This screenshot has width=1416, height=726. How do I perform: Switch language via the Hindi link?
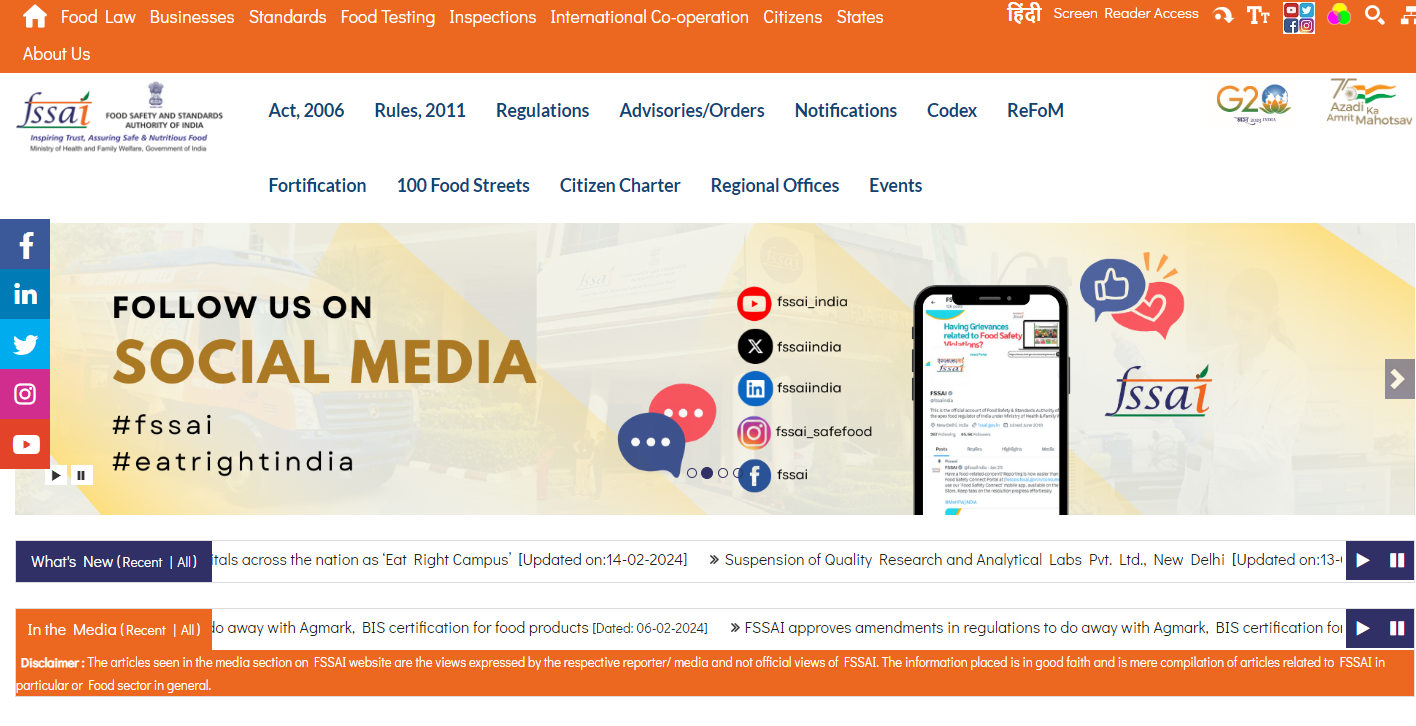click(1023, 14)
